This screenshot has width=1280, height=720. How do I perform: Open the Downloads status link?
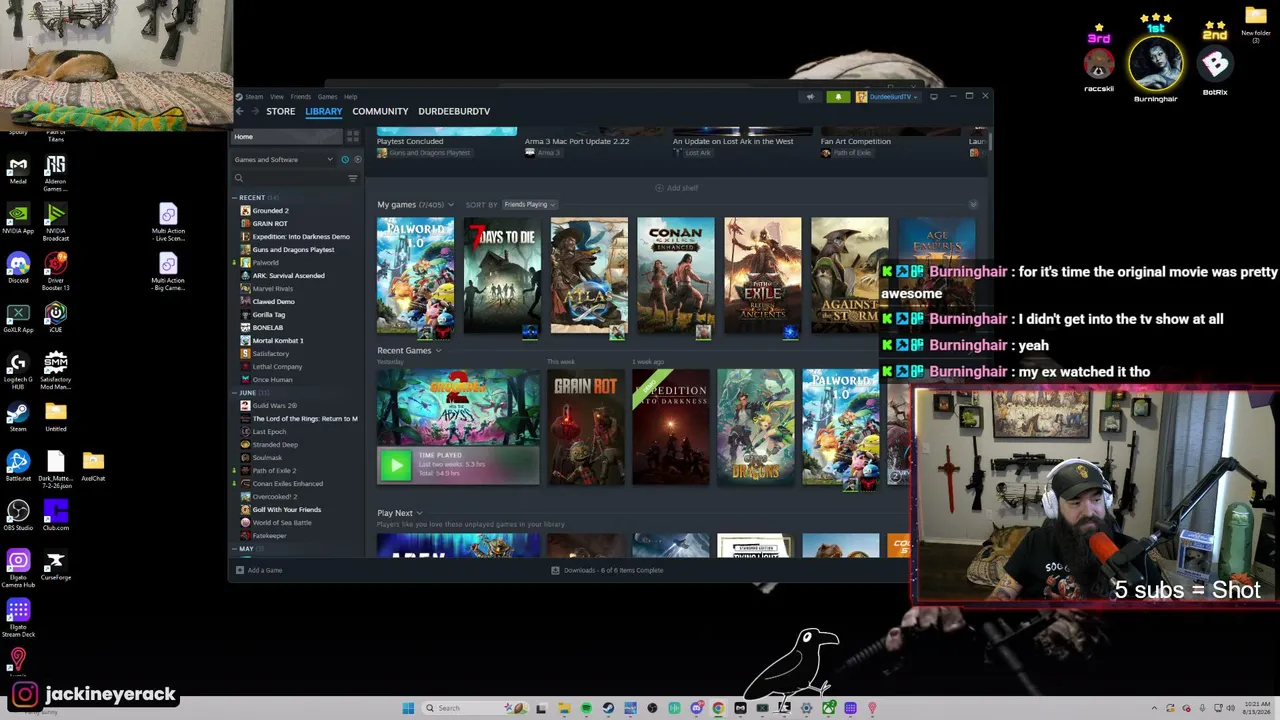click(607, 570)
